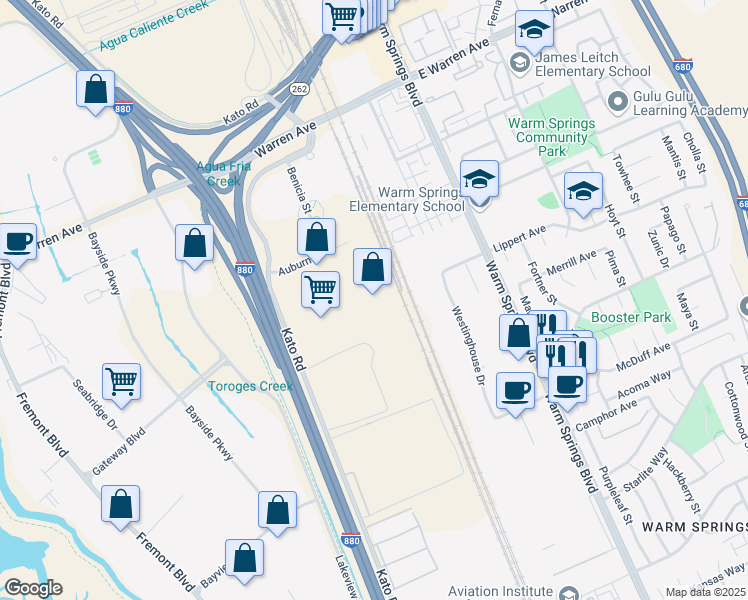This screenshot has height=600, width=748.
Task: Click the Gateway Blvd street label
Action: [118, 452]
